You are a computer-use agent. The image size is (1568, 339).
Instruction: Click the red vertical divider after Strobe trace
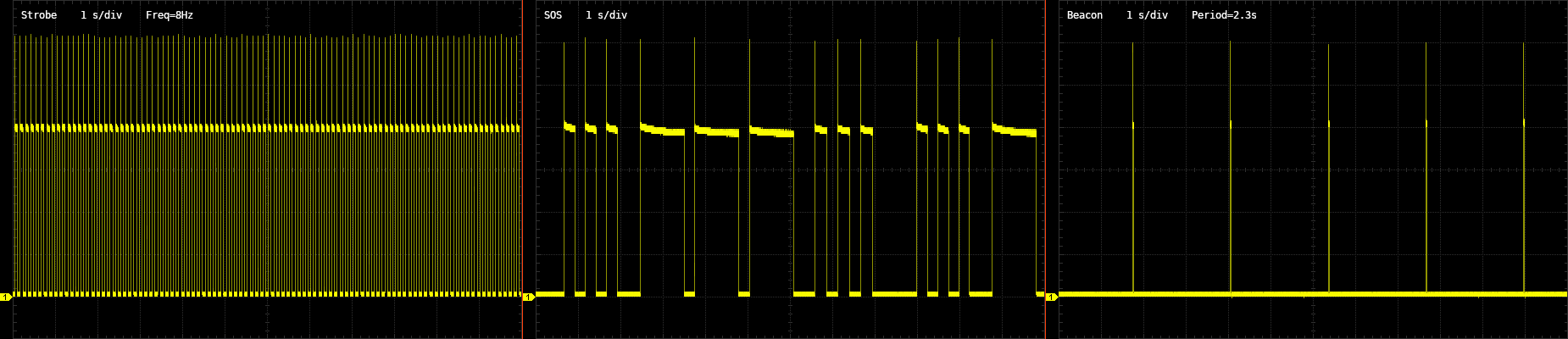(x=522, y=169)
